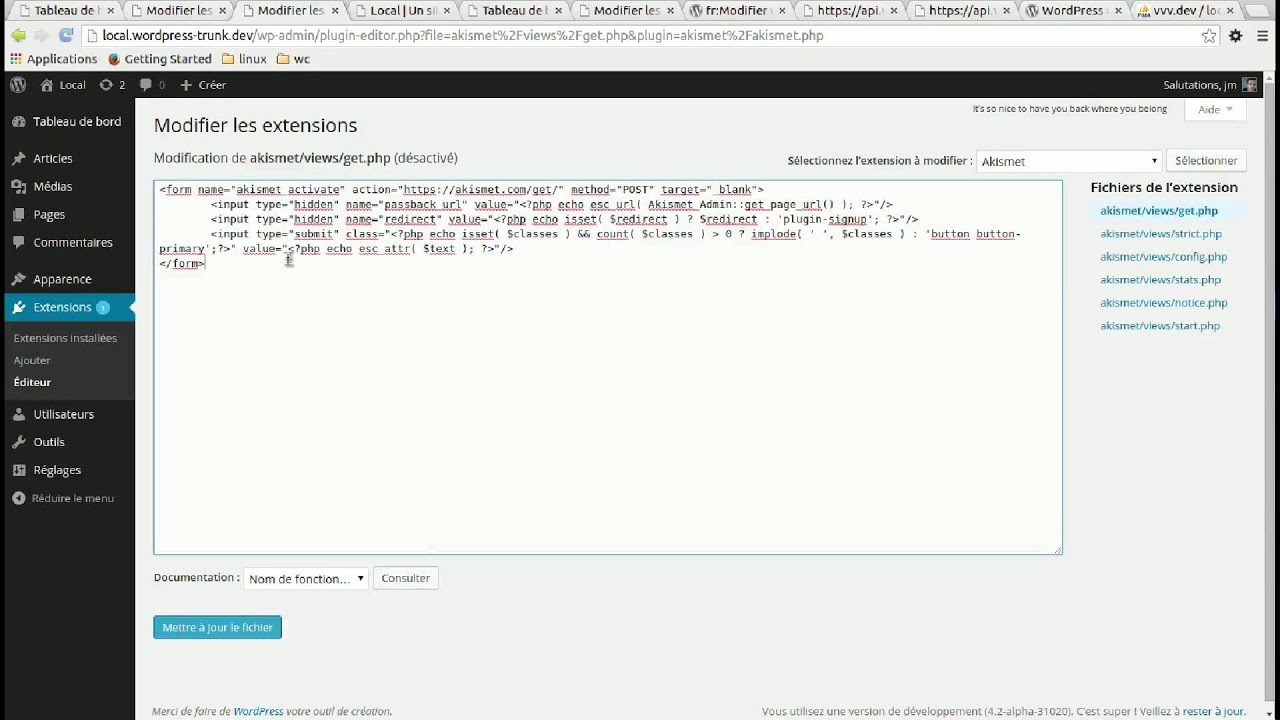Open file akismet/views/config.php
This screenshot has height=720, width=1280.
[1163, 257]
